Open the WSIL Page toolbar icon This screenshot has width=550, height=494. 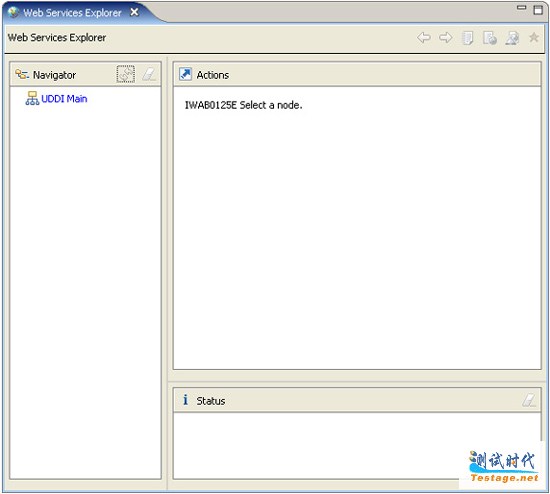(x=490, y=38)
